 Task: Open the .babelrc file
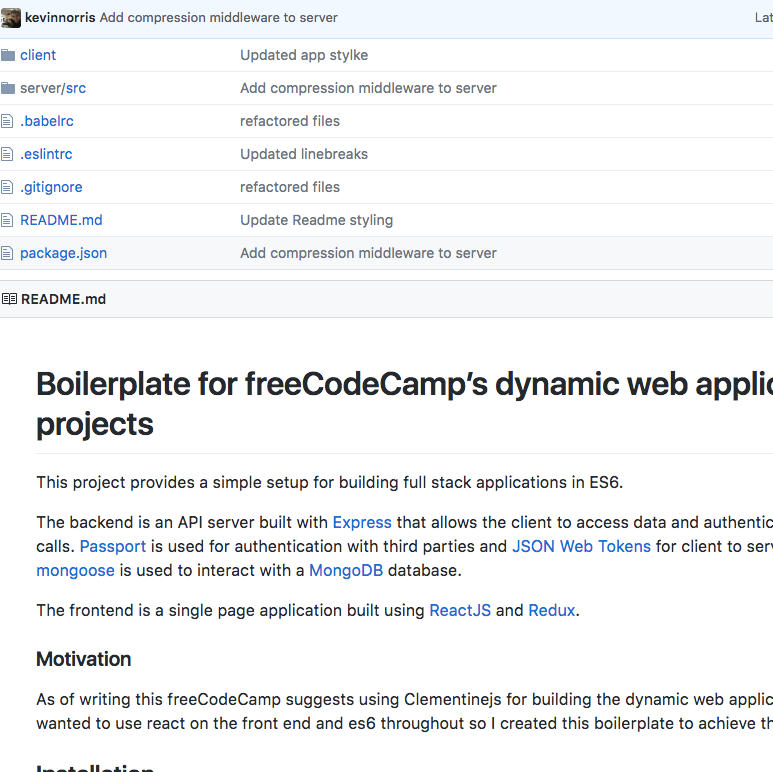click(47, 121)
